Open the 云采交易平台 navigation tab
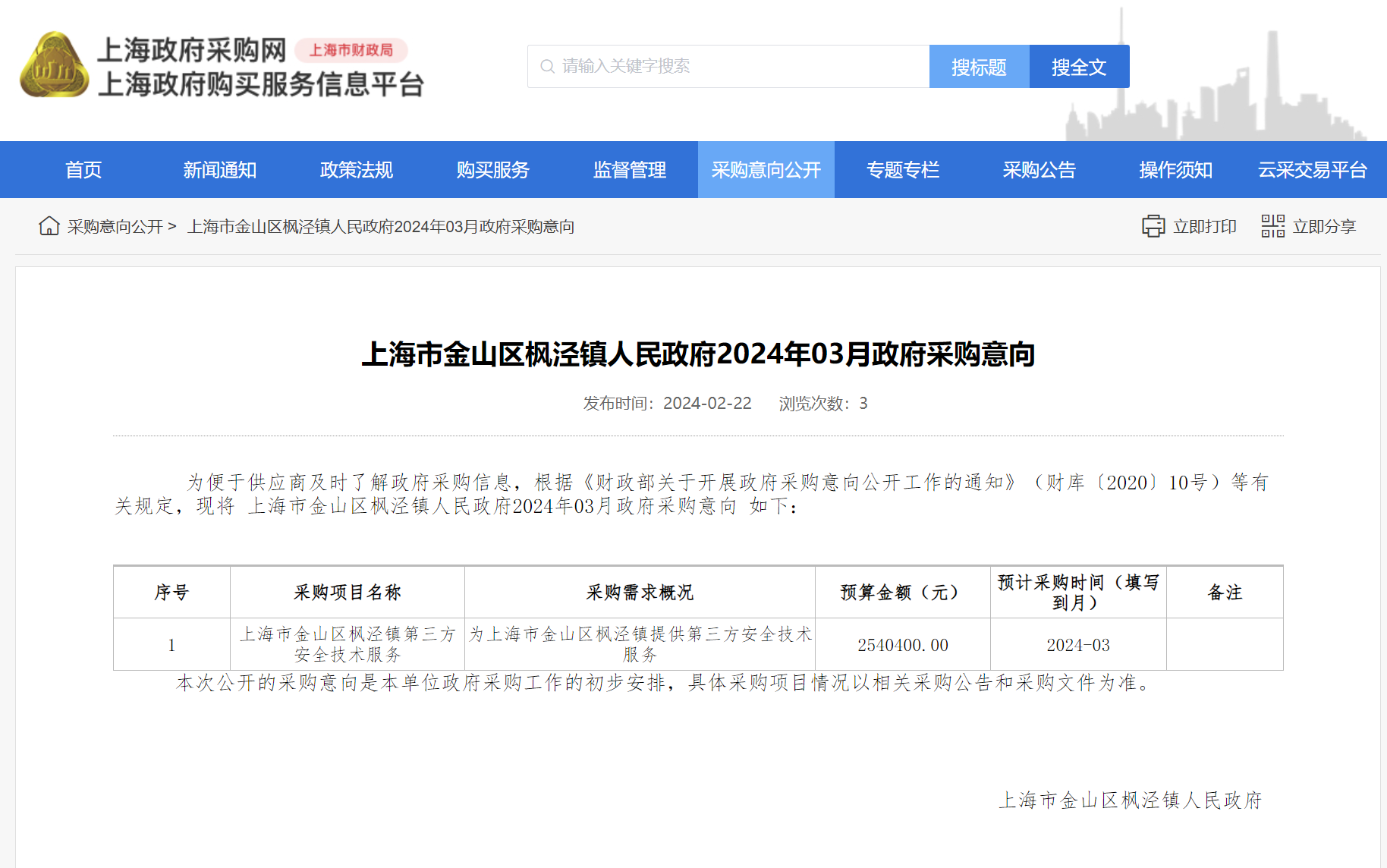 [1313, 169]
